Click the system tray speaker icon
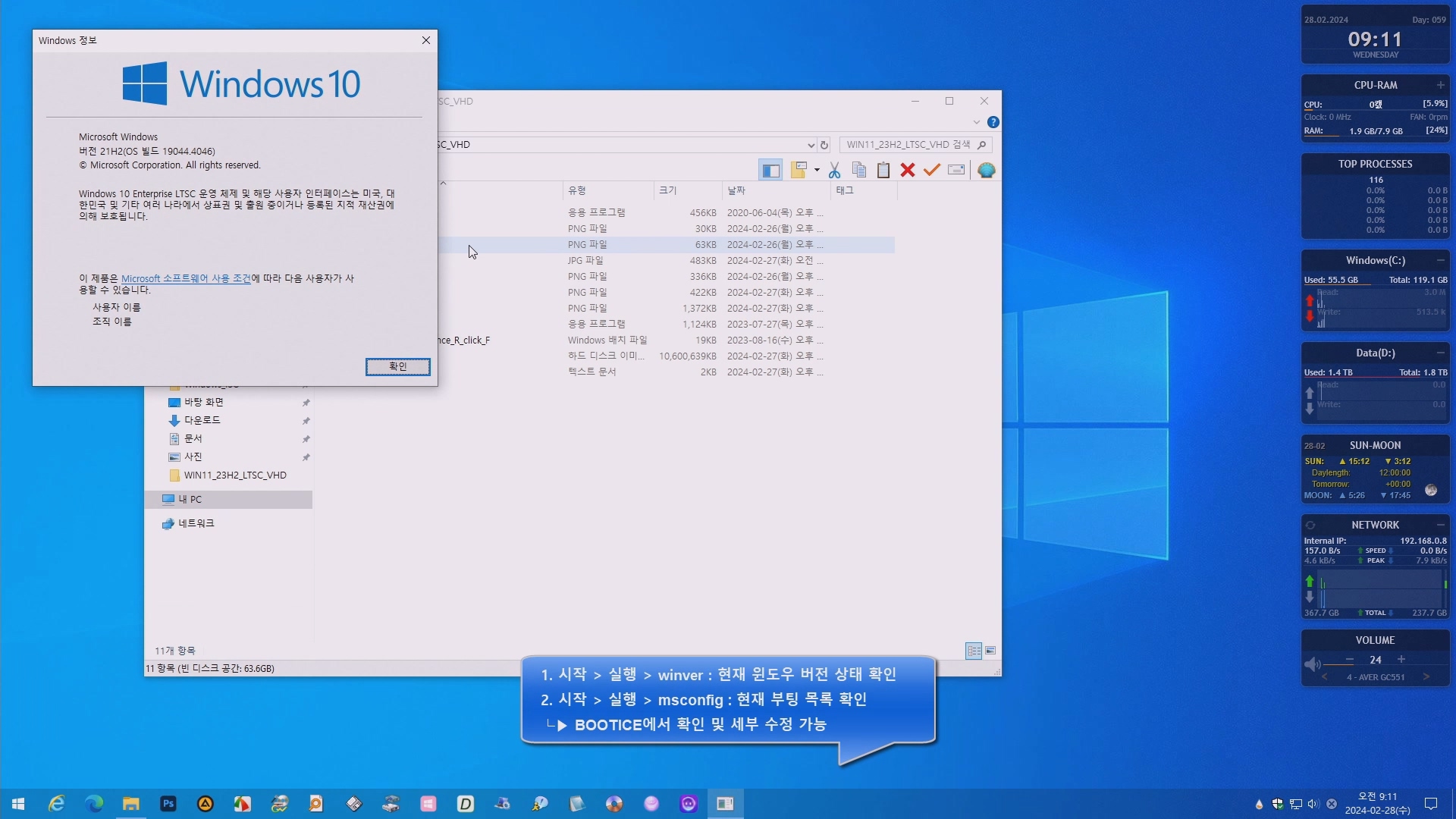The height and width of the screenshot is (819, 1456). (1313, 804)
